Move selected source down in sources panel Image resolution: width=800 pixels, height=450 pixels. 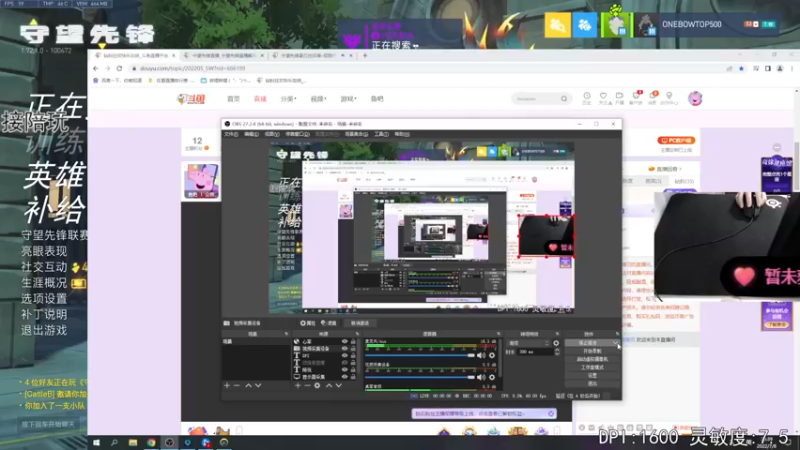338,386
